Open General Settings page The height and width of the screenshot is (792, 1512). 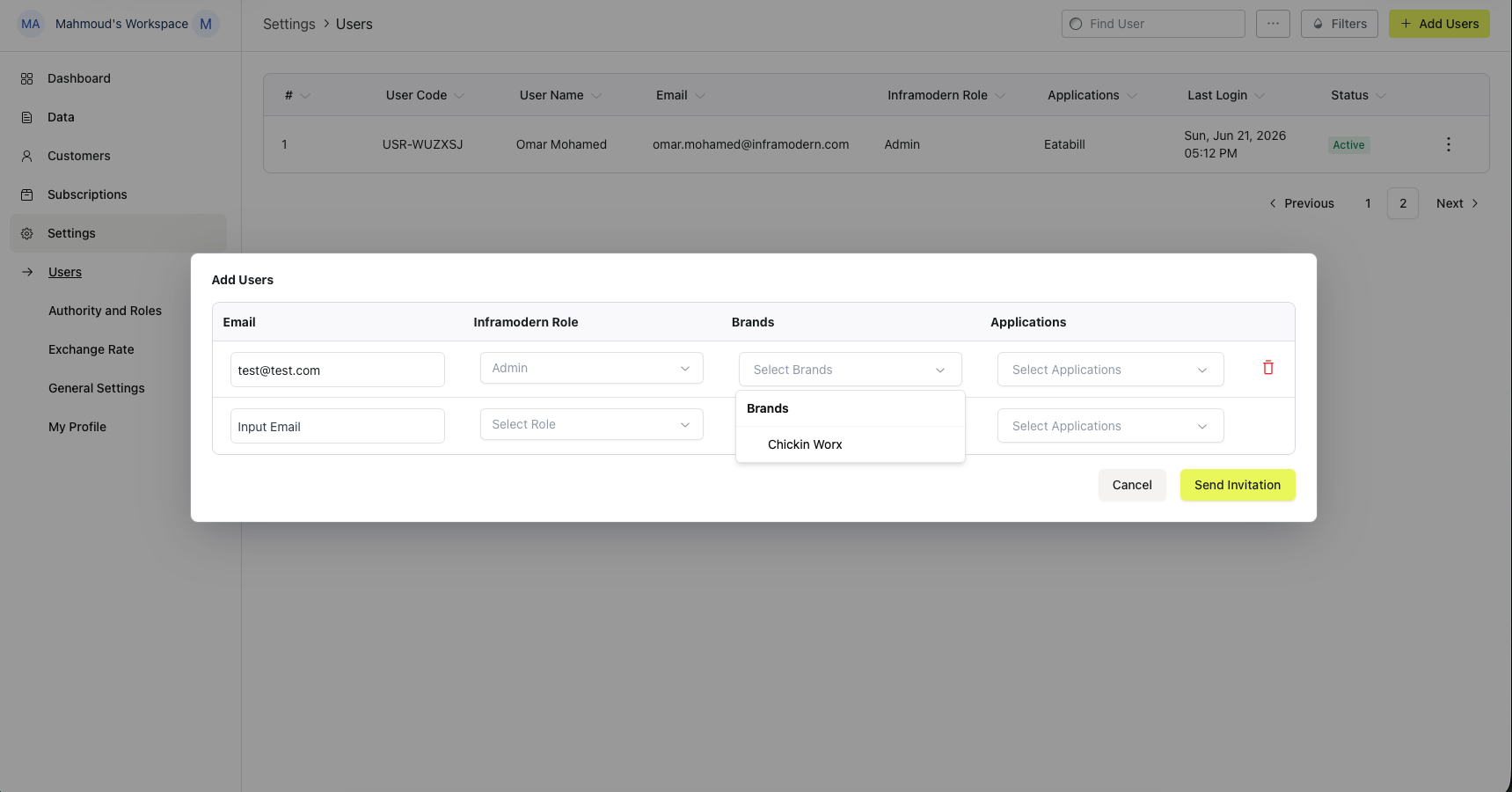tap(97, 388)
